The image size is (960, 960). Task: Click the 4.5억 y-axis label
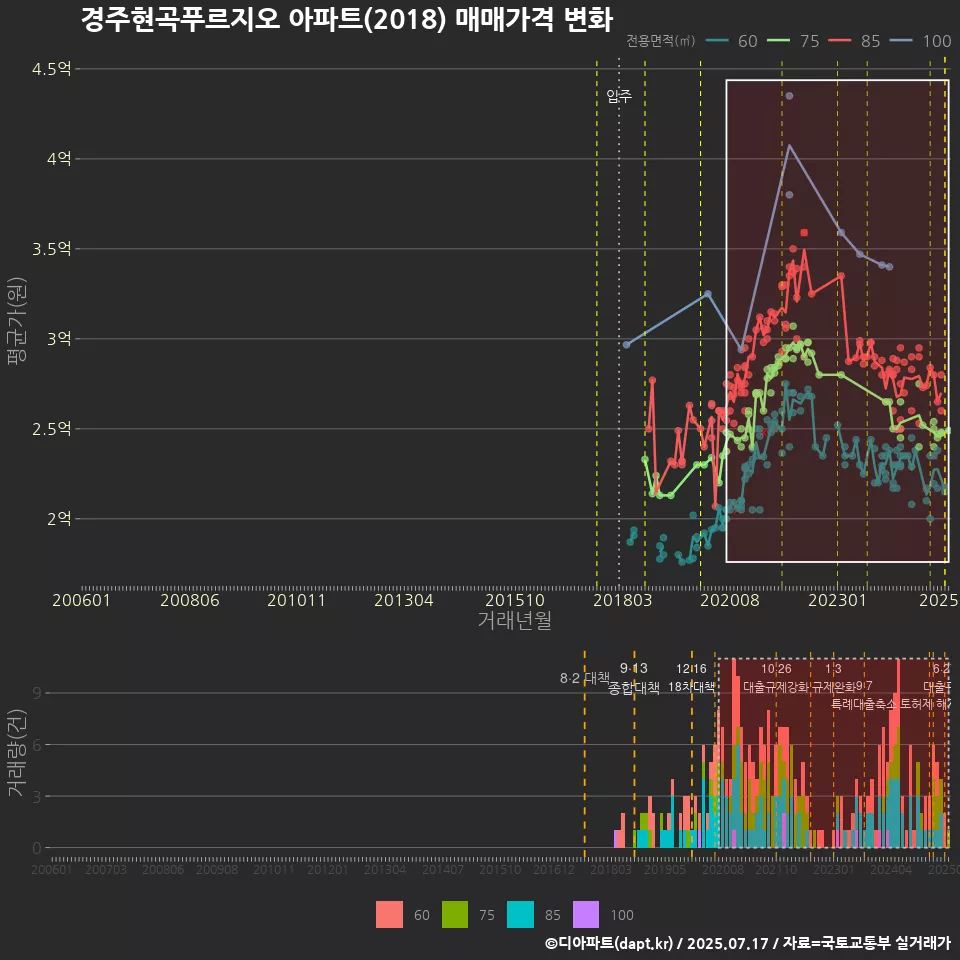click(x=51, y=69)
